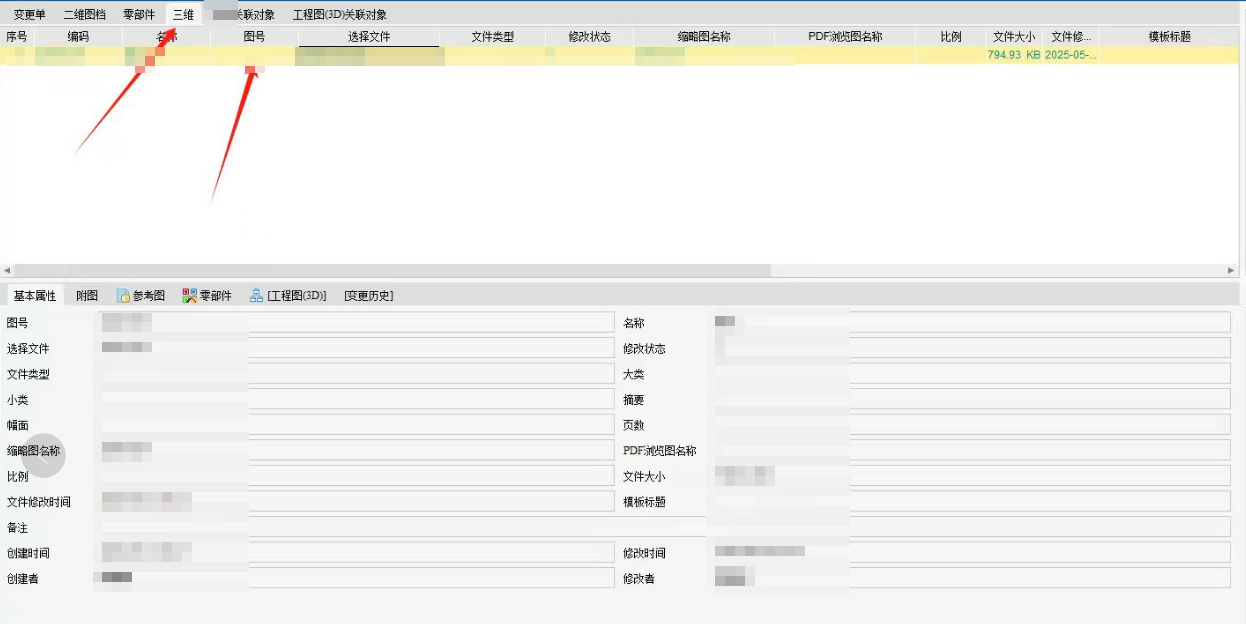Click the 名称 field in the properties panel

click(x=970, y=322)
